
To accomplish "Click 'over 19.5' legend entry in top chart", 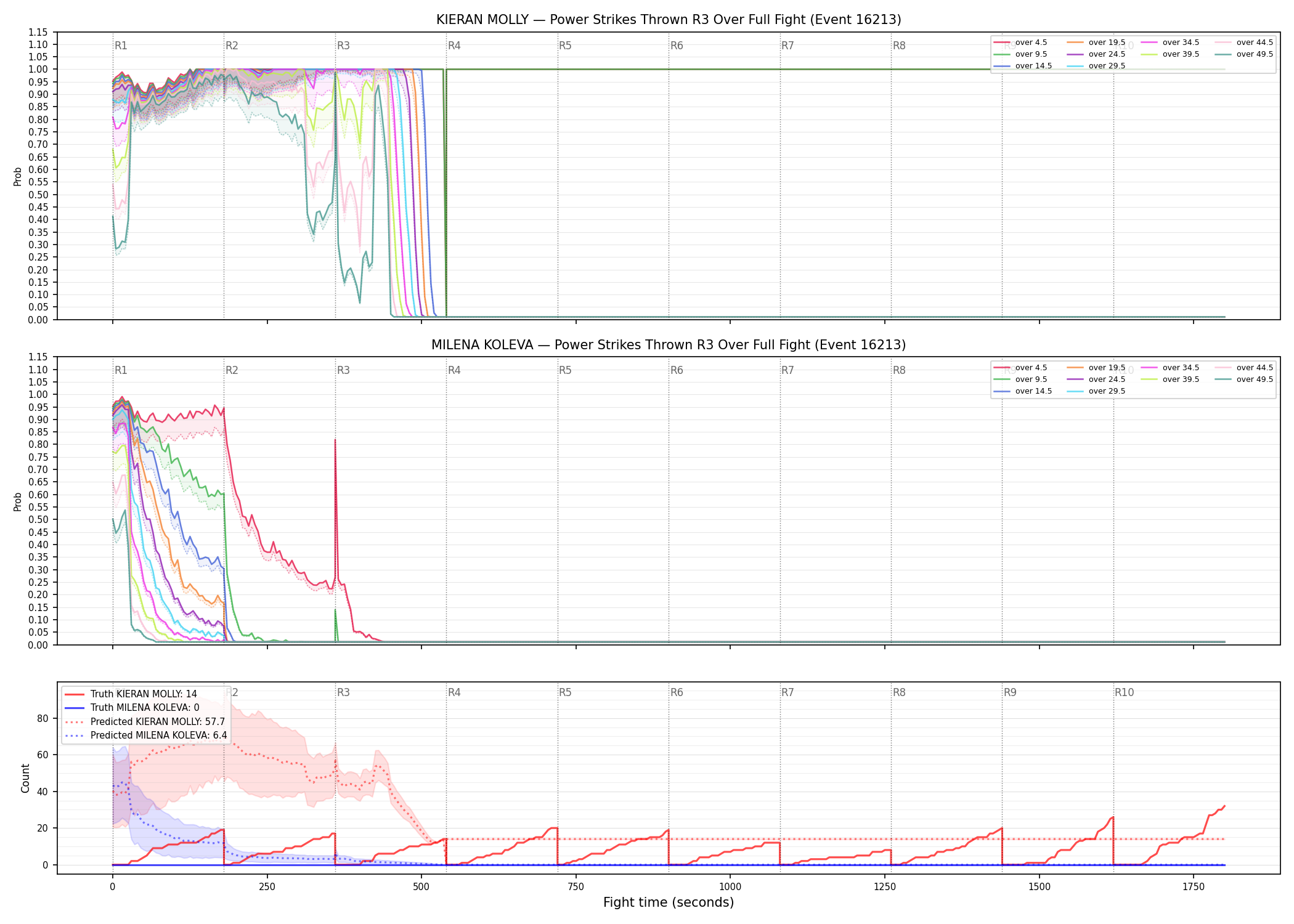I will (x=1096, y=43).
